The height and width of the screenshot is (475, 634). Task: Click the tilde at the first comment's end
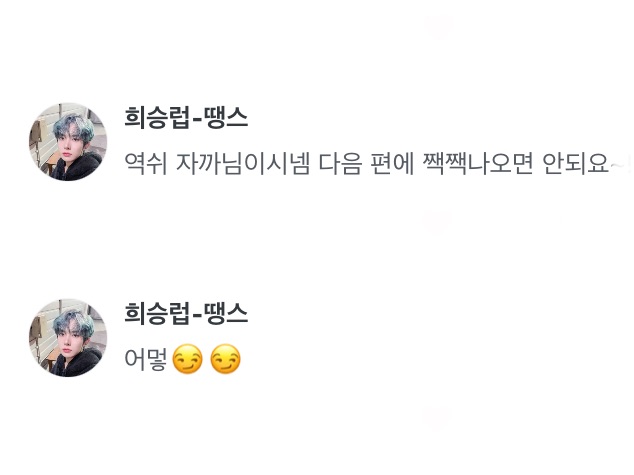(617, 166)
